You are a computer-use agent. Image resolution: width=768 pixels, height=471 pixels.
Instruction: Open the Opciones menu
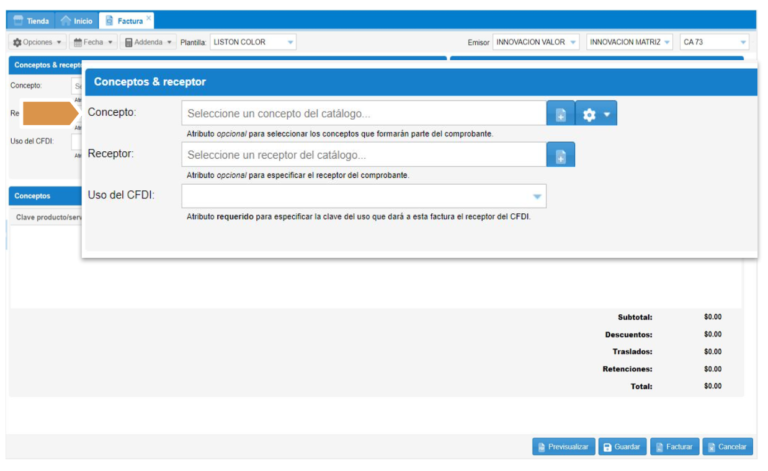[37, 42]
